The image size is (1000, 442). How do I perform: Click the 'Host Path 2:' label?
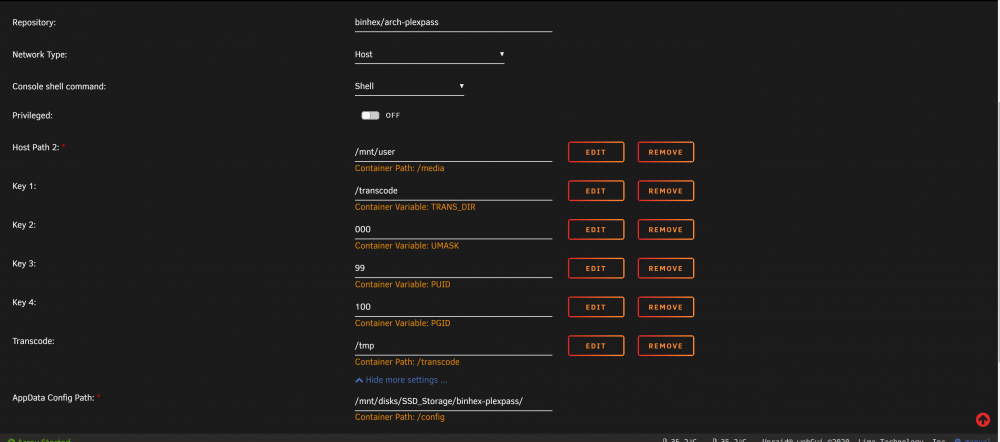click(36, 147)
